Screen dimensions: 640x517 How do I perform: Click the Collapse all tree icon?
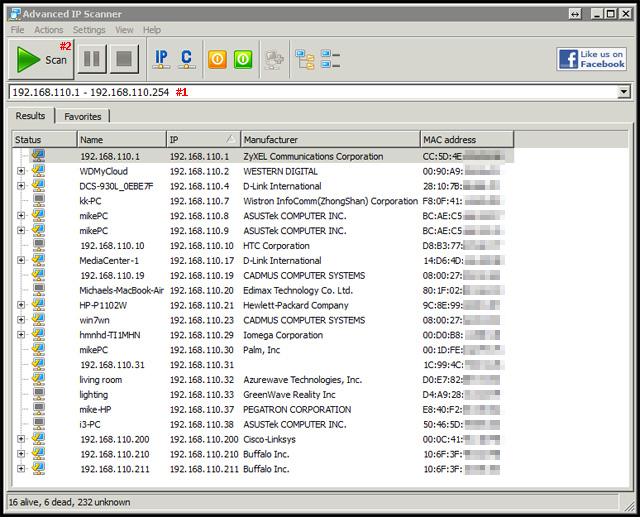click(331, 59)
